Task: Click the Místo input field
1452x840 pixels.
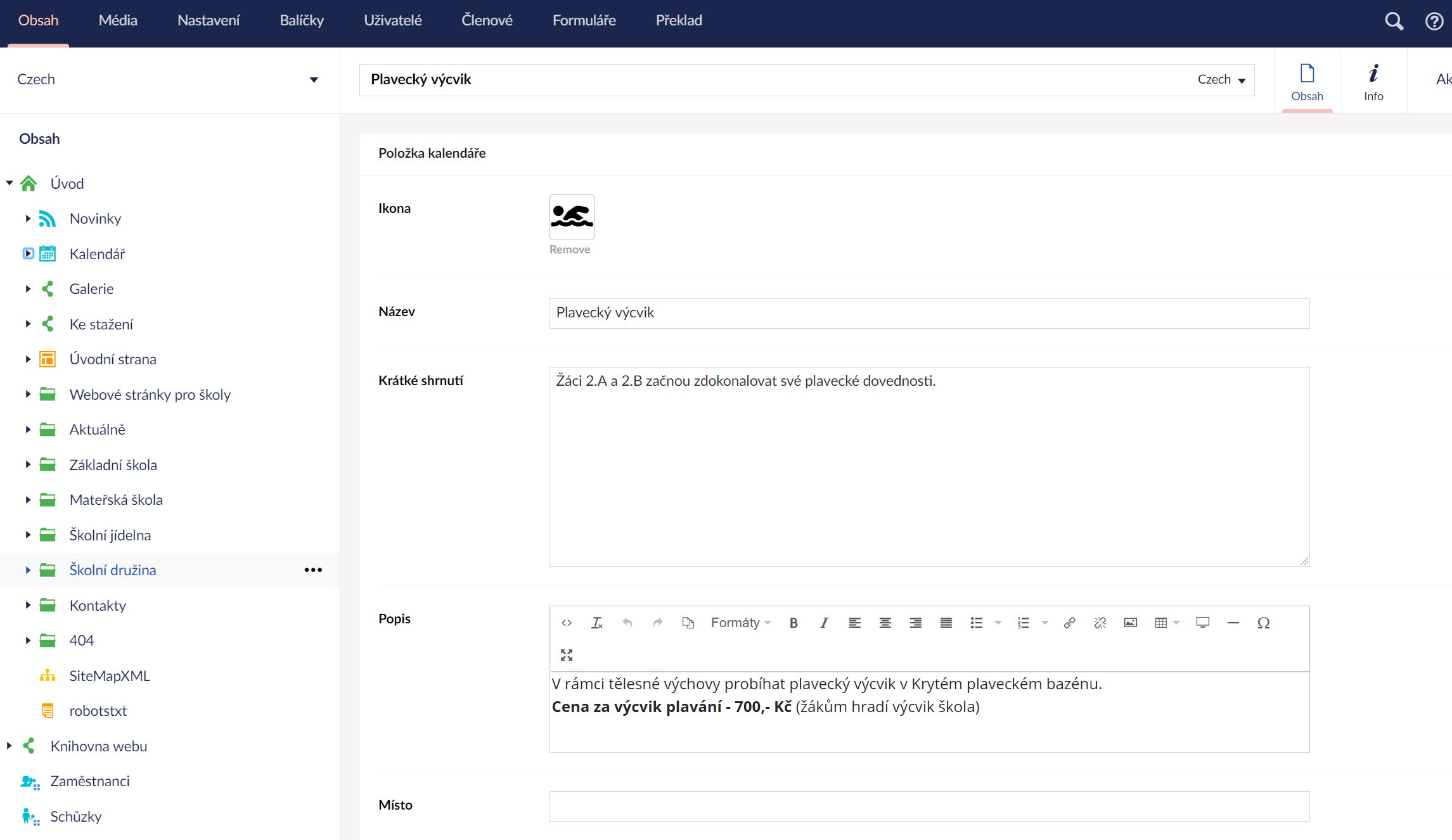Action: coord(929,806)
